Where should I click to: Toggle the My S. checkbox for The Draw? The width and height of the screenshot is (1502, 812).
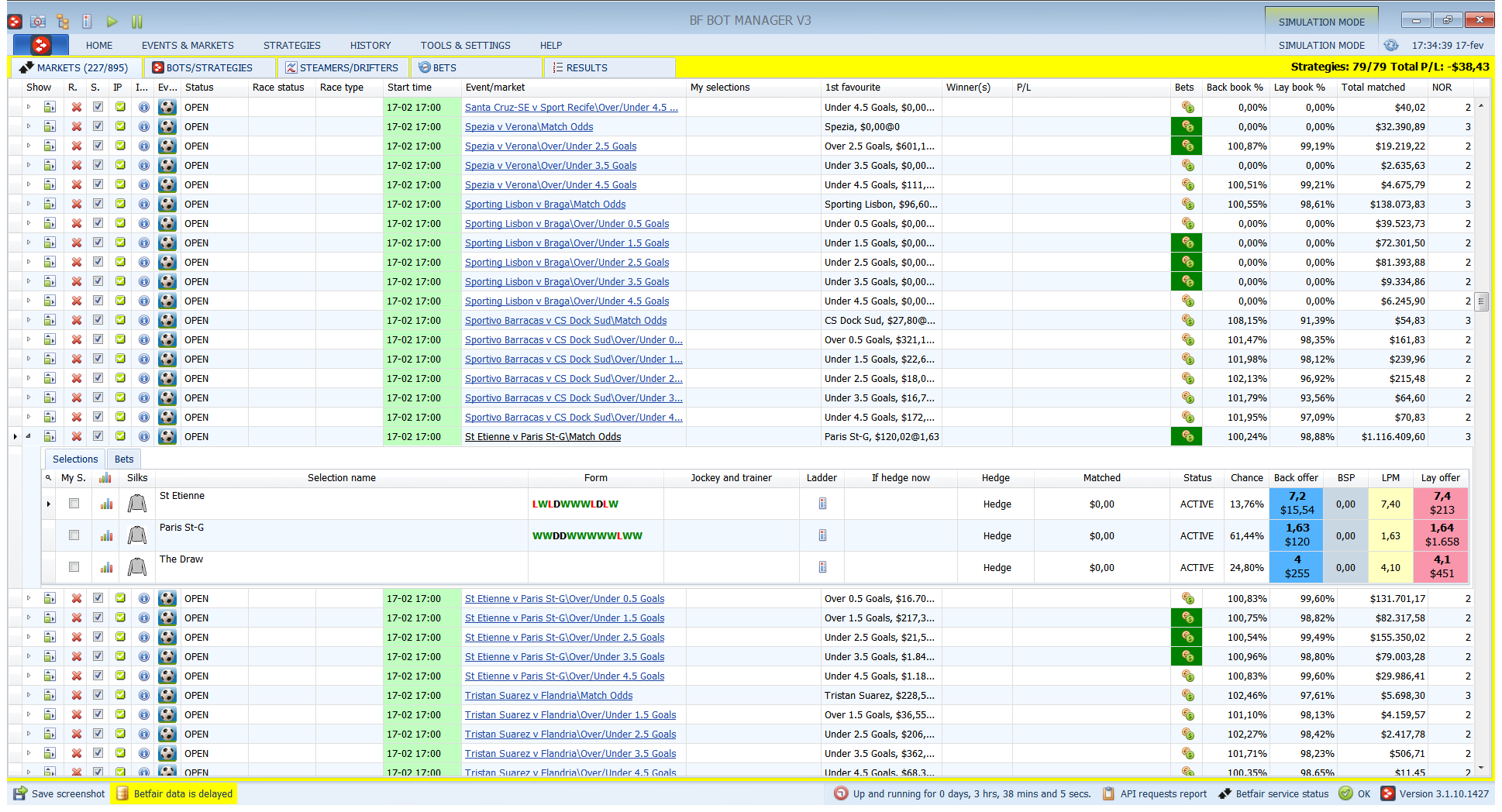tap(74, 567)
